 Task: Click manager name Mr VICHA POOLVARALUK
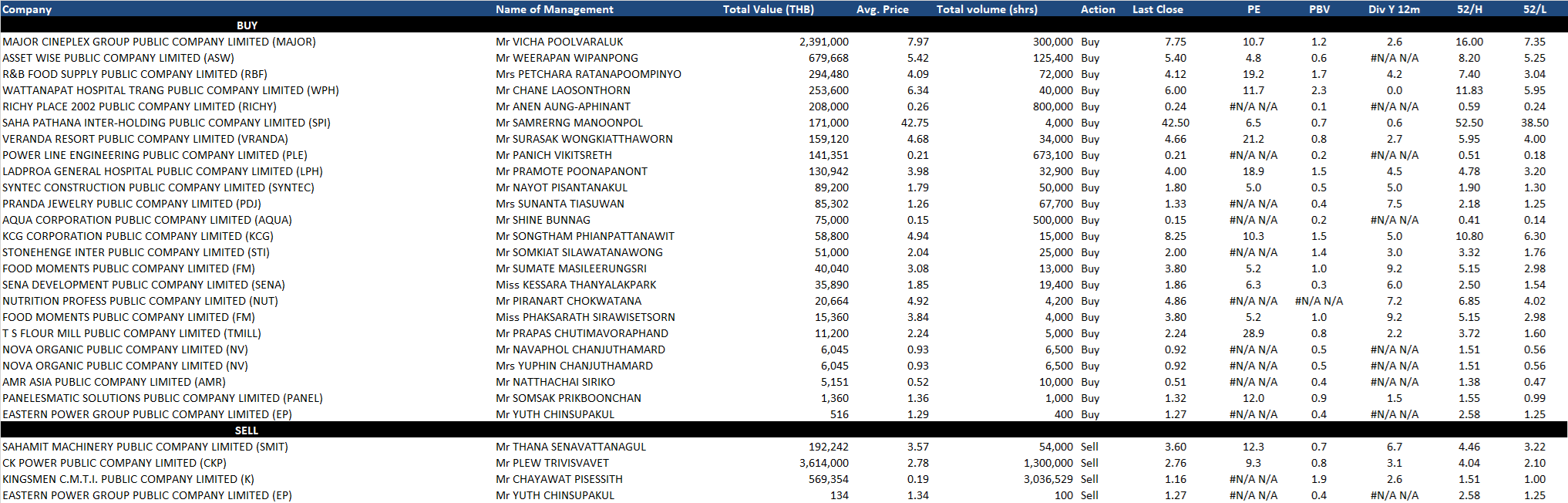(x=559, y=42)
